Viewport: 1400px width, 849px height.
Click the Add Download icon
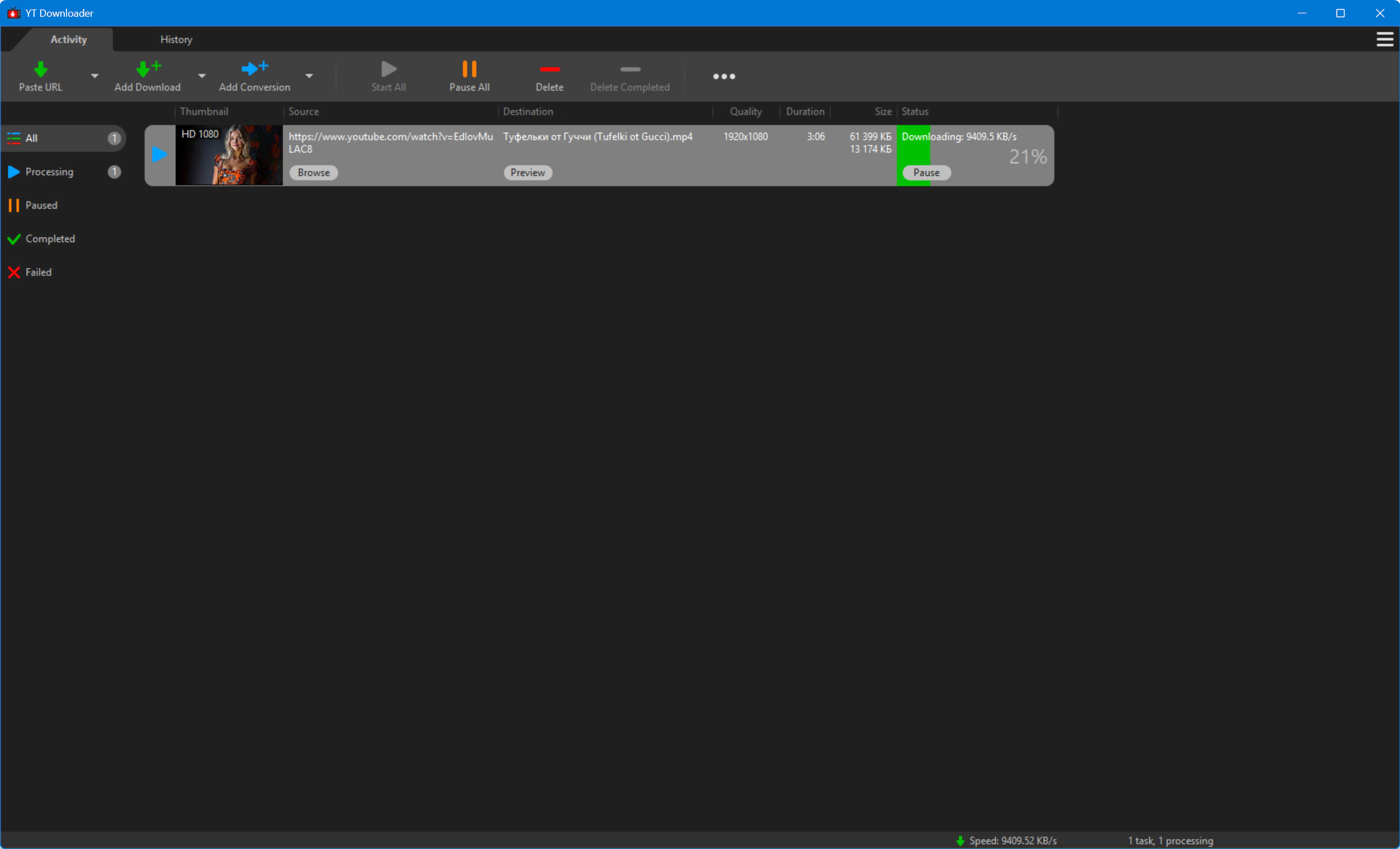(148, 69)
